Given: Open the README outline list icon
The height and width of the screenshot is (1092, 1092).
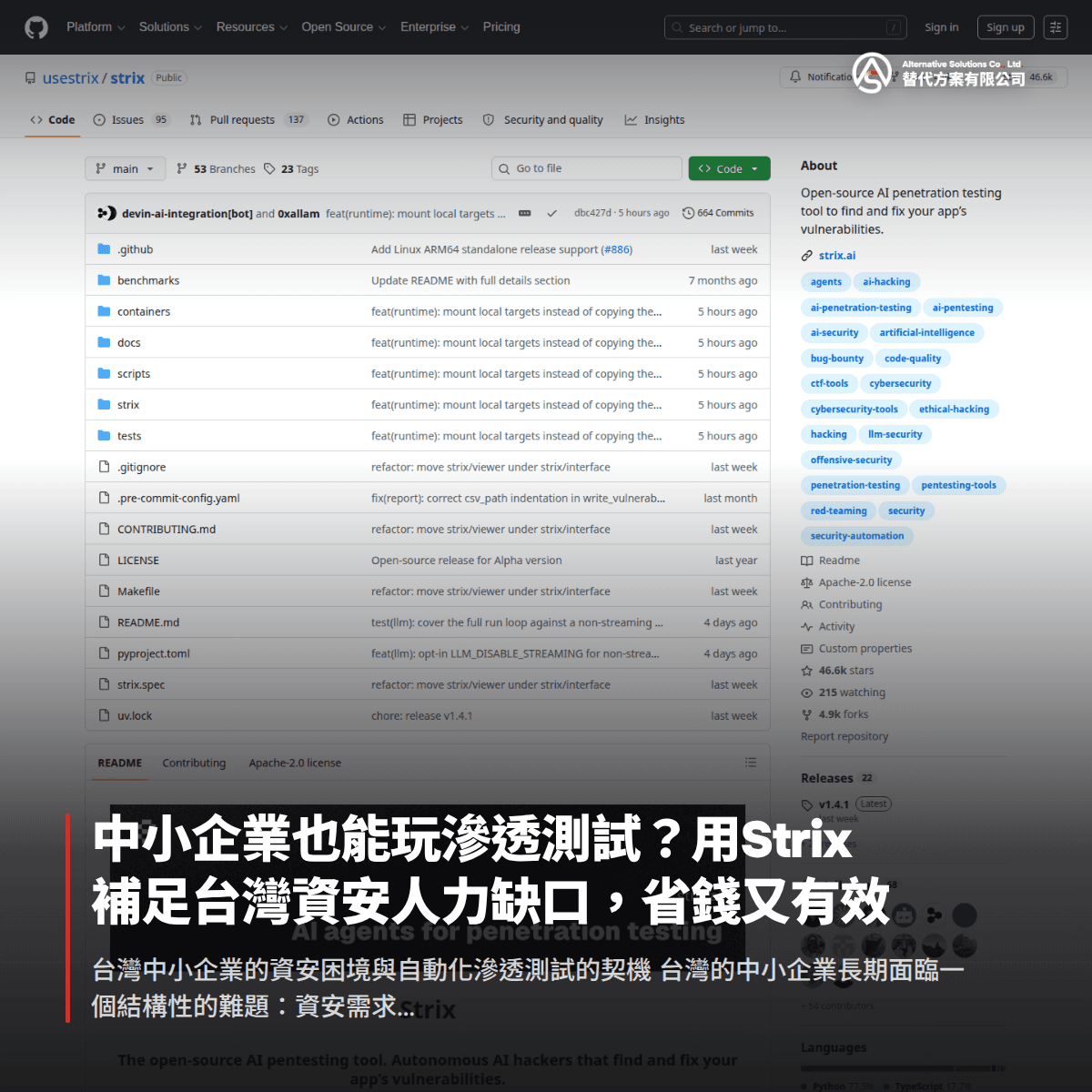Looking at the screenshot, I should pyautogui.click(x=751, y=763).
